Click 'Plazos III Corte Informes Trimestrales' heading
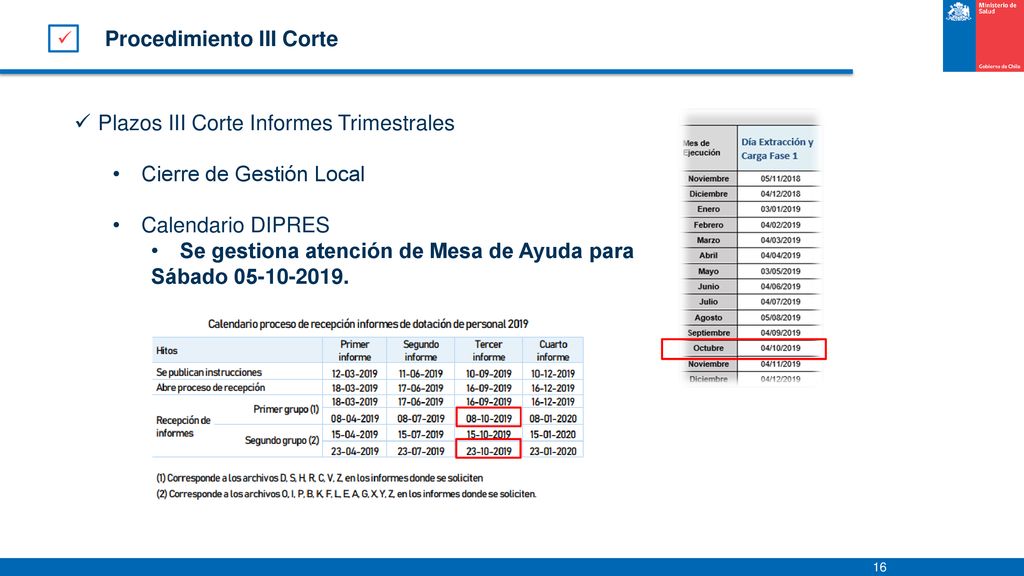 click(276, 123)
